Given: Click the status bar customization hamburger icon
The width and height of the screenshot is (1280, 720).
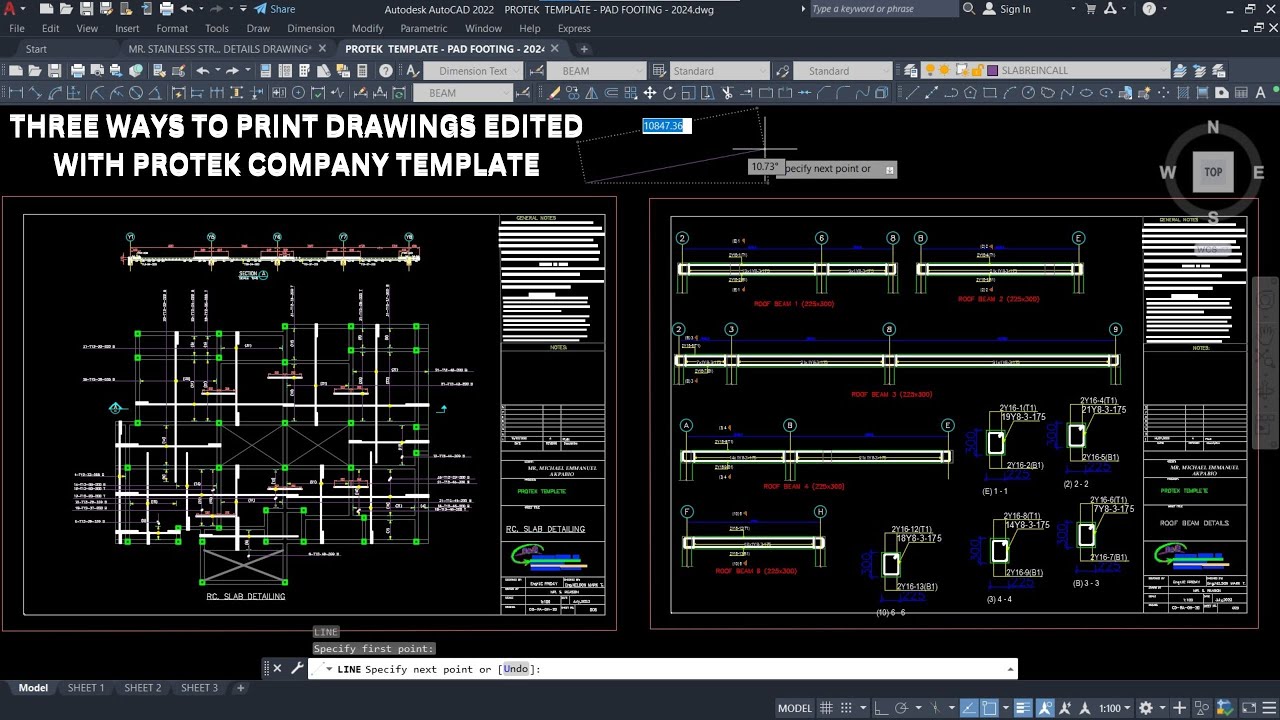Looking at the screenshot, I should click(x=1270, y=708).
